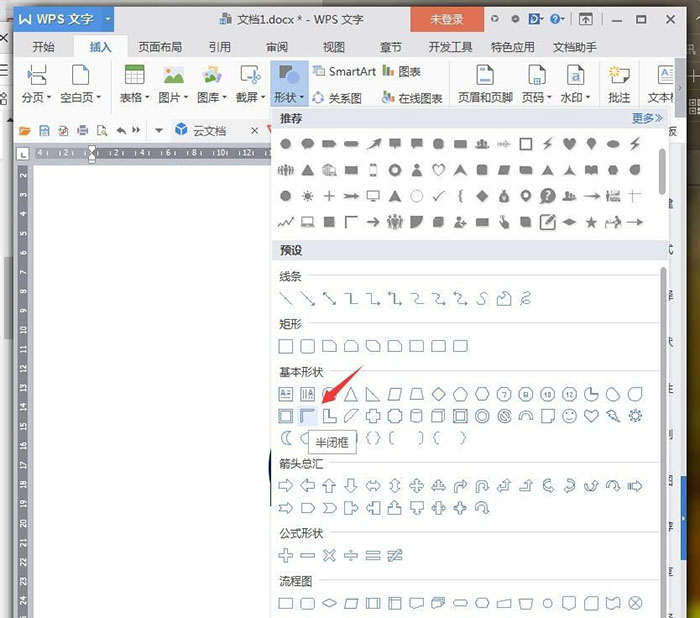Switch to the 页面布局 tab
Image resolution: width=700 pixels, height=618 pixels.
(160, 47)
